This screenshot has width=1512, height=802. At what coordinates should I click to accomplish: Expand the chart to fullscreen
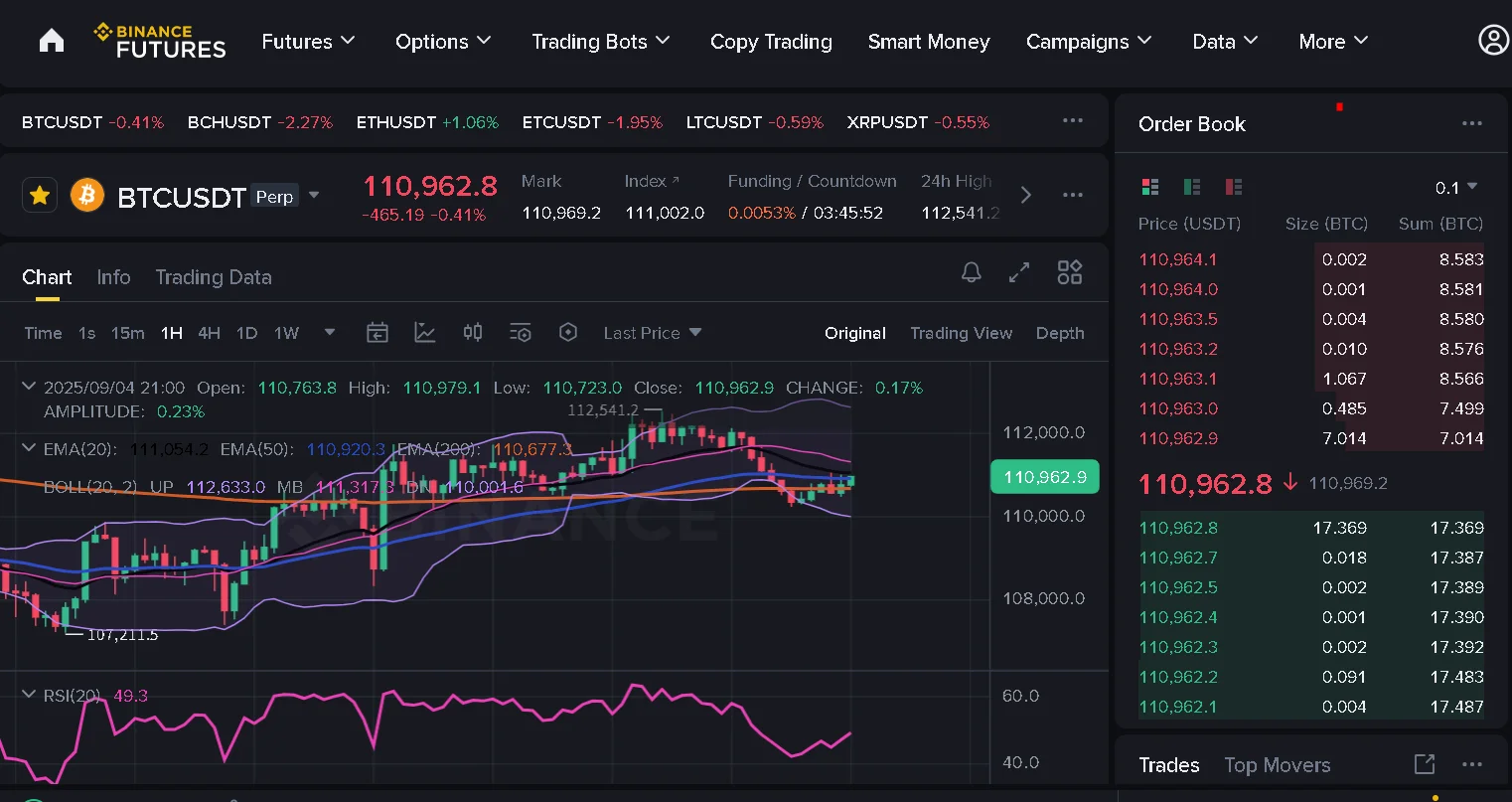coord(1019,272)
